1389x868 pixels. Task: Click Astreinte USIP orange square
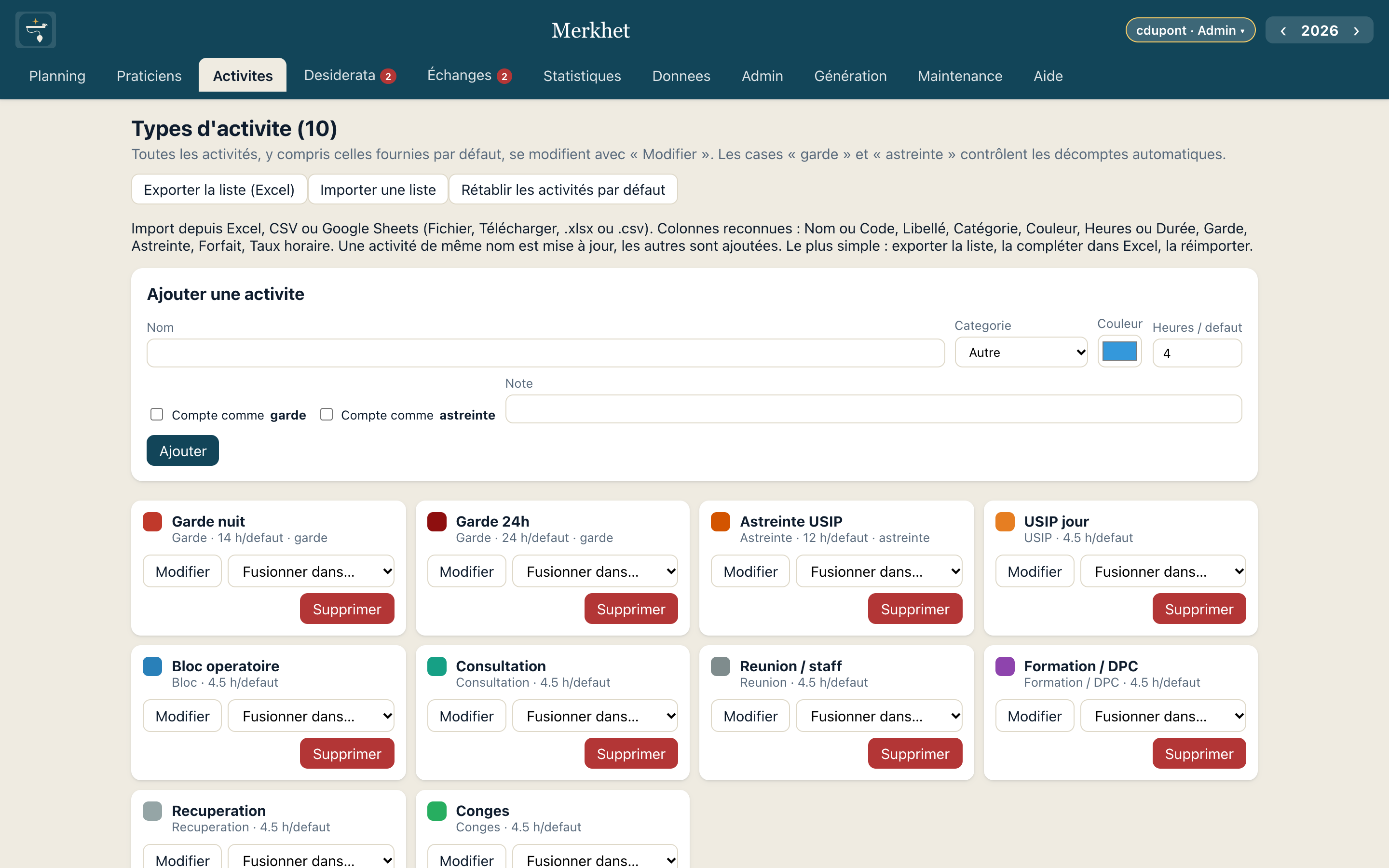point(721,522)
